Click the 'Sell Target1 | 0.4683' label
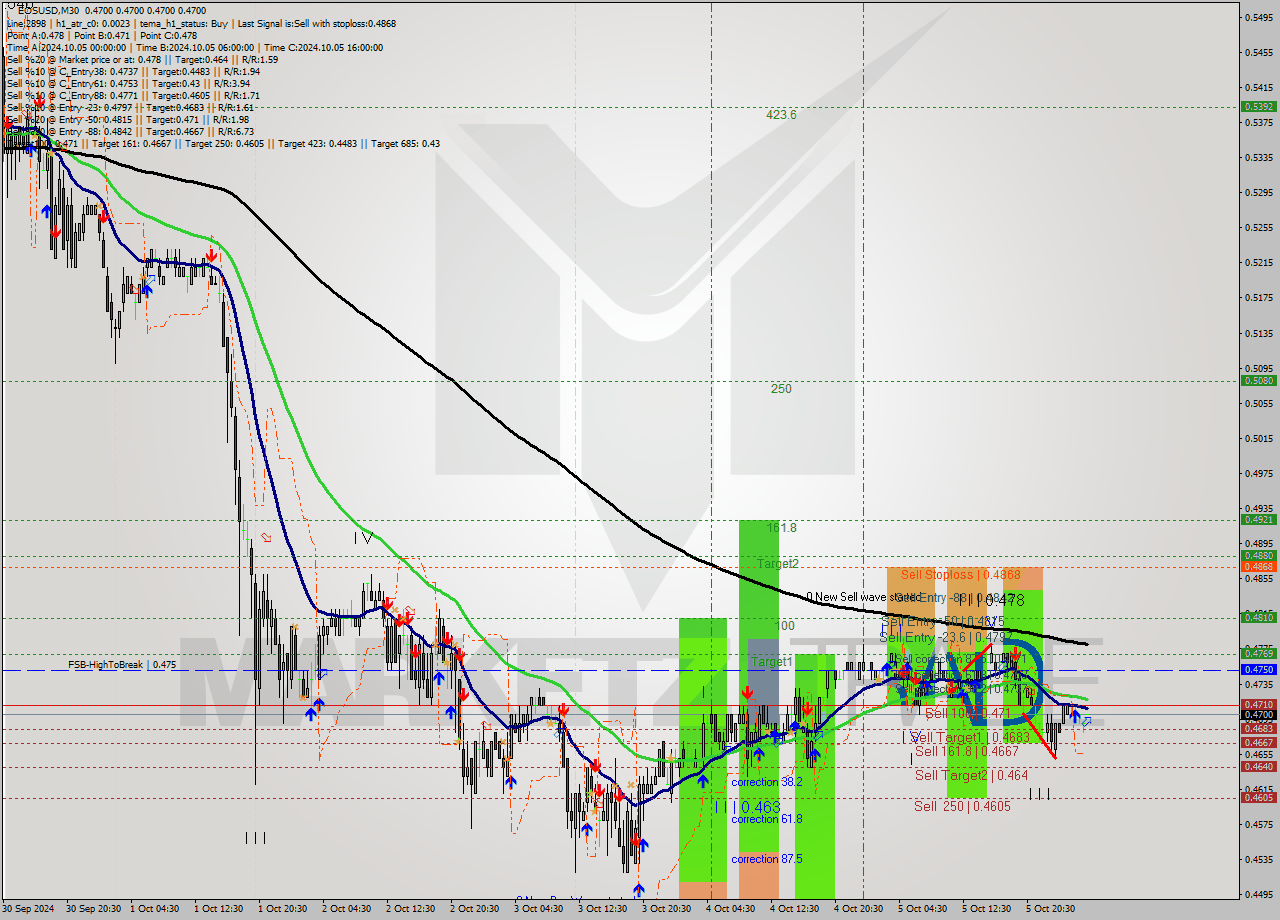The width and height of the screenshot is (1280, 920). (x=970, y=737)
